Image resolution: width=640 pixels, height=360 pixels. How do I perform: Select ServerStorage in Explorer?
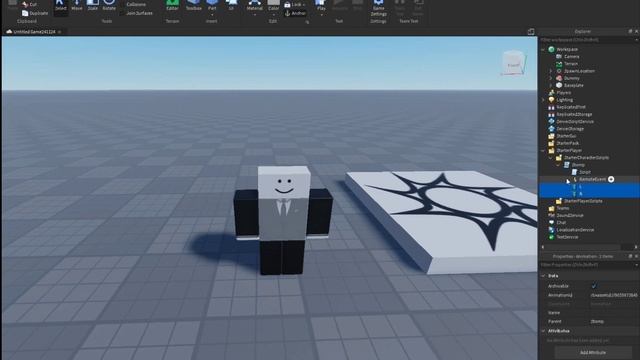(x=570, y=129)
